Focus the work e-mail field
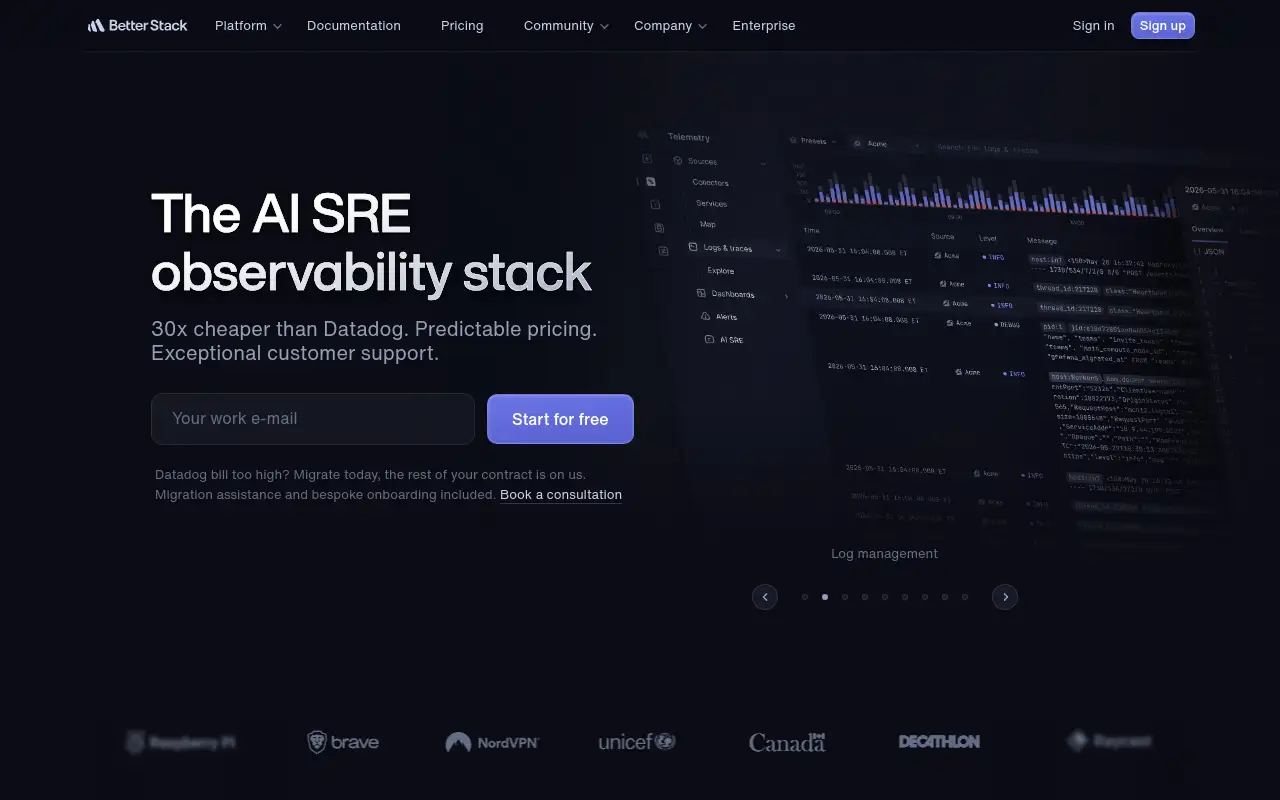This screenshot has height=800, width=1280. 313,419
